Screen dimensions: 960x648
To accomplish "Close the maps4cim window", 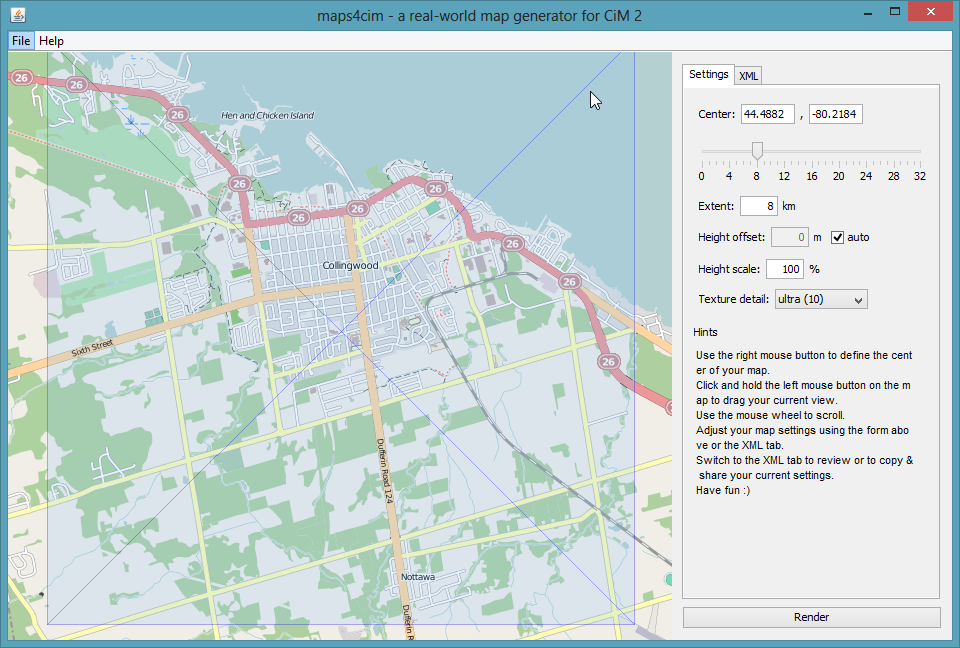I will (x=931, y=12).
